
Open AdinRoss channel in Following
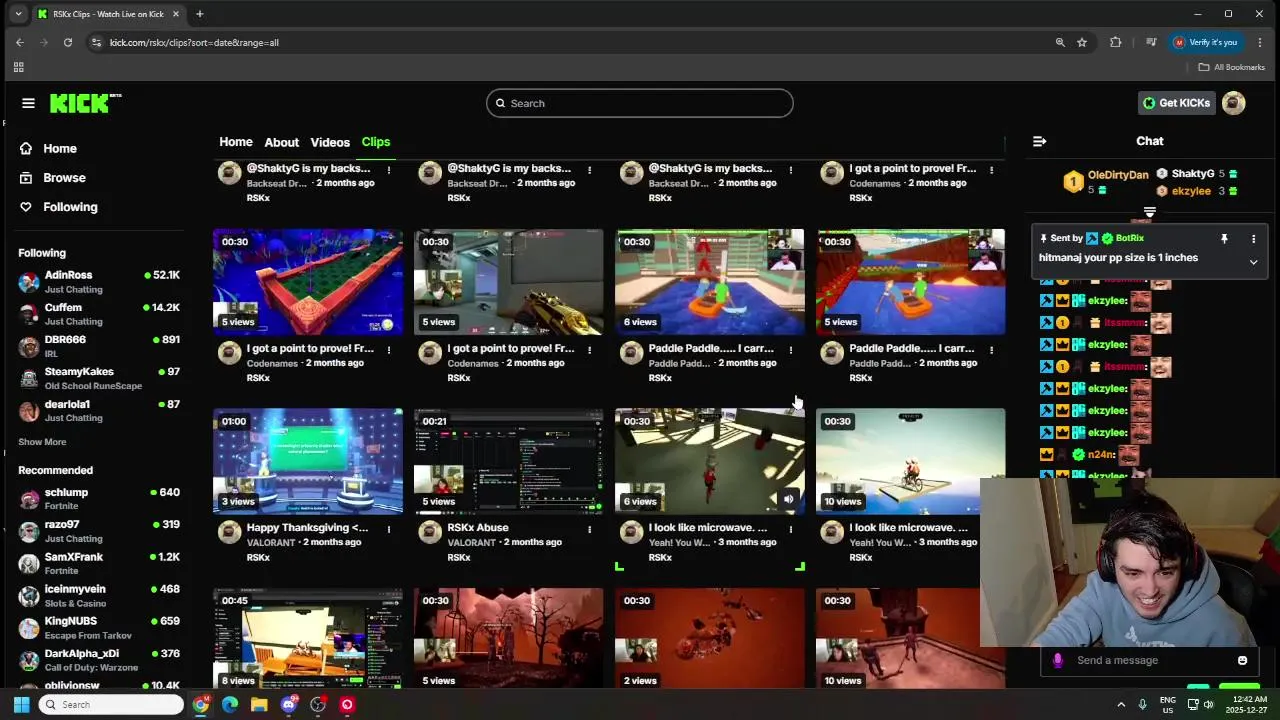point(99,281)
